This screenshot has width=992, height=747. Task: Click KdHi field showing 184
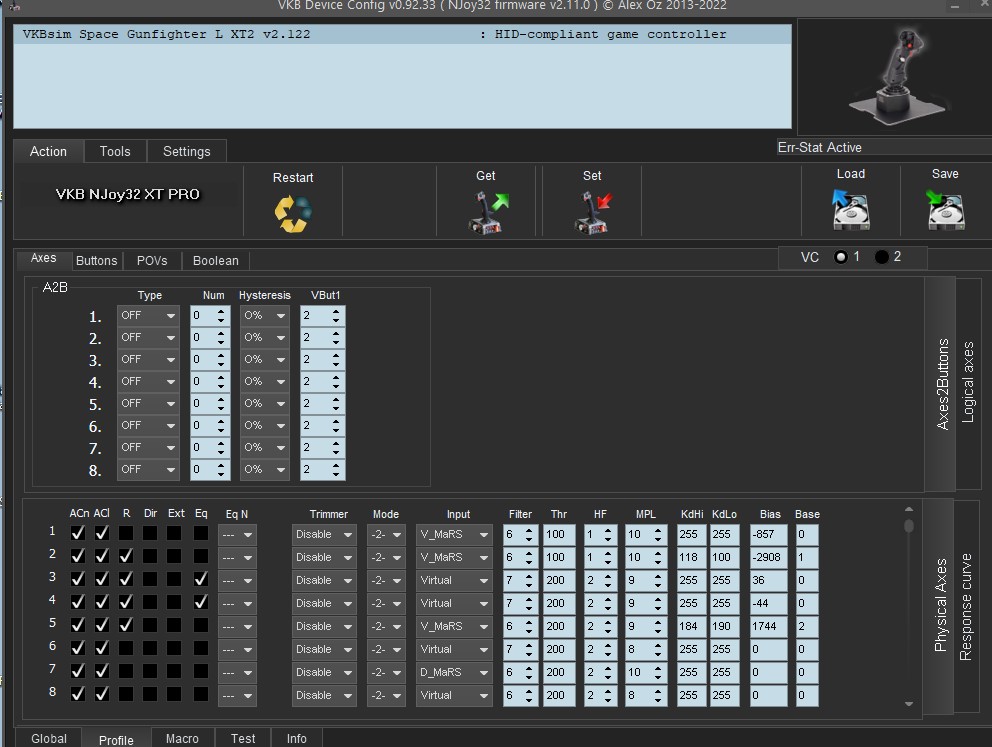click(691, 626)
